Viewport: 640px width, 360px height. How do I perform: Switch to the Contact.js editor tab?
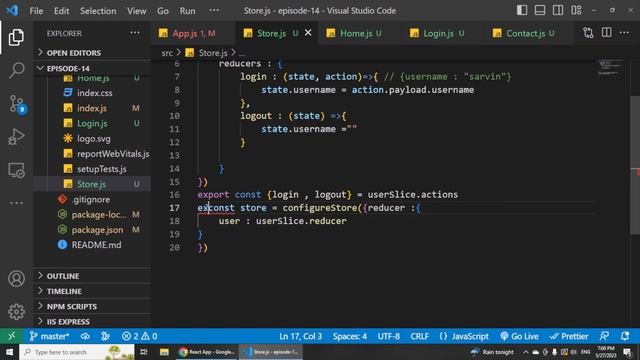pos(529,33)
